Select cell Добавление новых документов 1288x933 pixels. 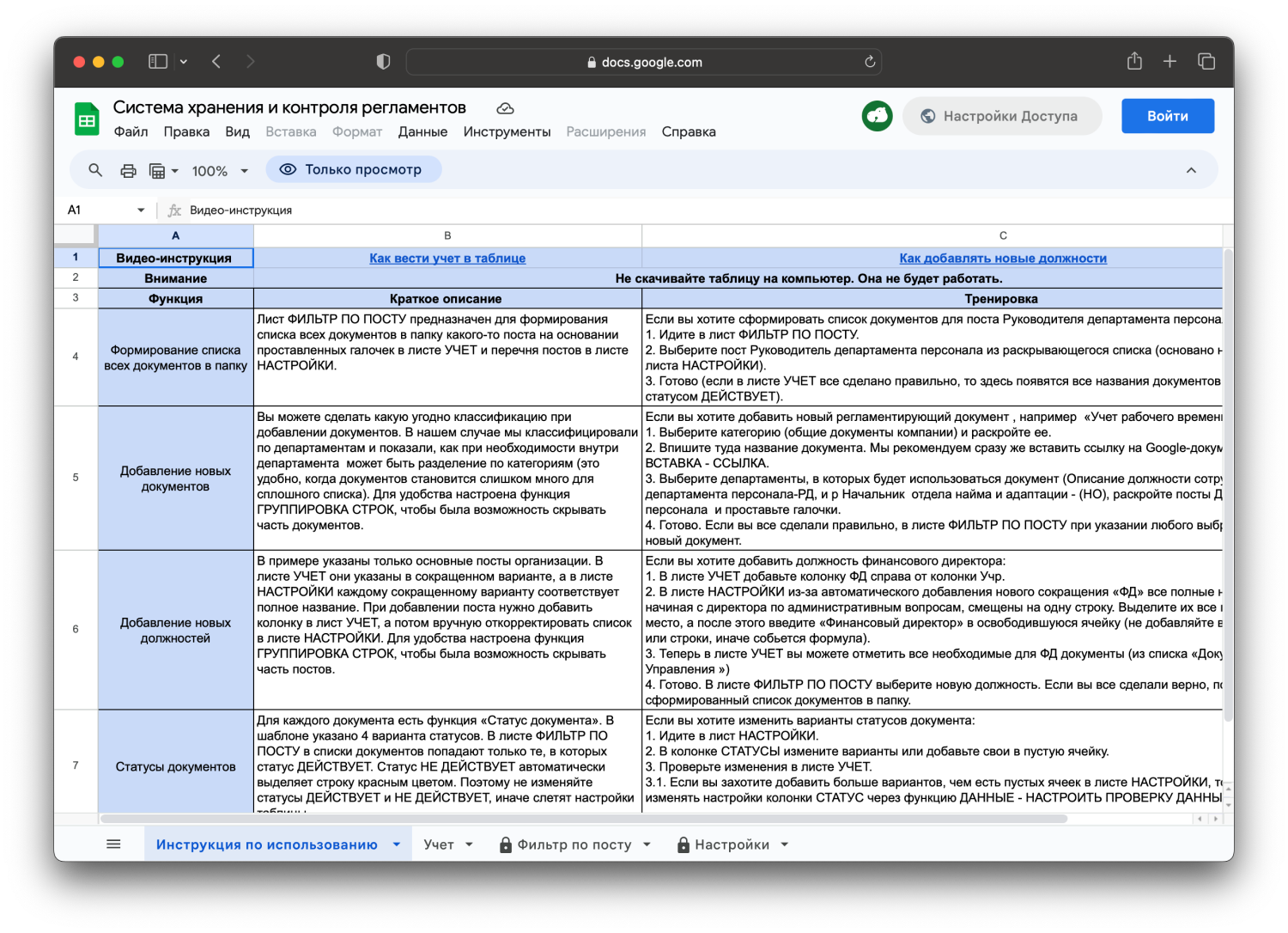click(175, 479)
